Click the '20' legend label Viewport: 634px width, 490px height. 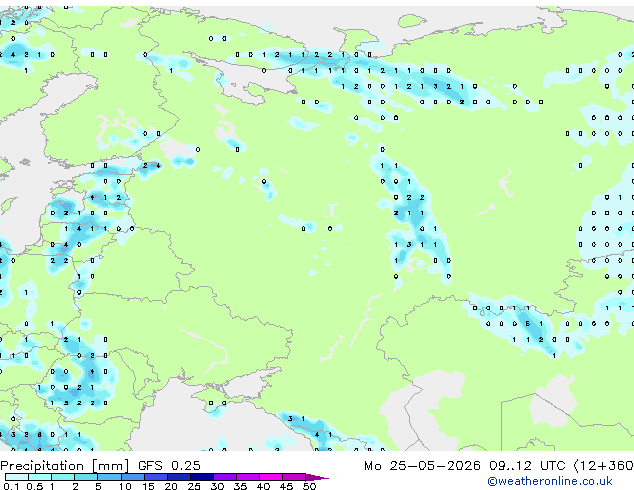[x=171, y=486]
